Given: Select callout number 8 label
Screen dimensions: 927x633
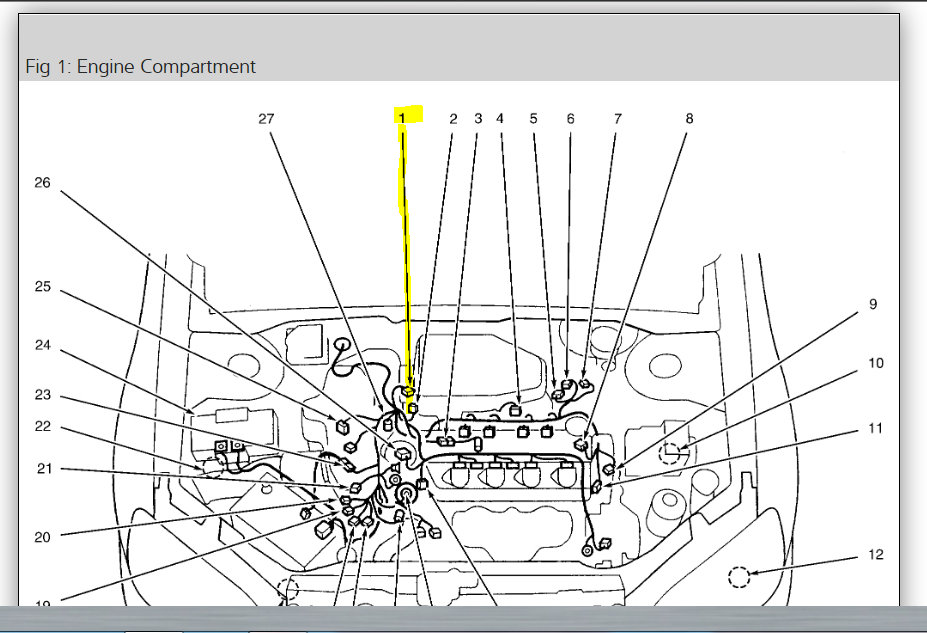Looking at the screenshot, I should point(689,119).
